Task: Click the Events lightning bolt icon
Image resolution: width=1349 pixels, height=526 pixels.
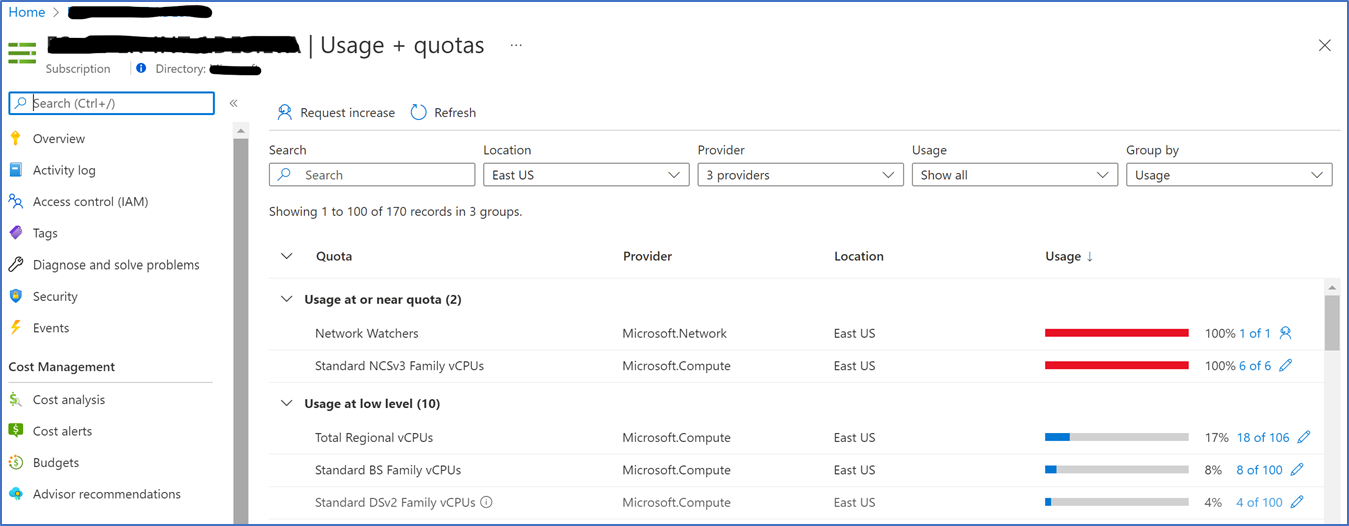Action: [15, 328]
